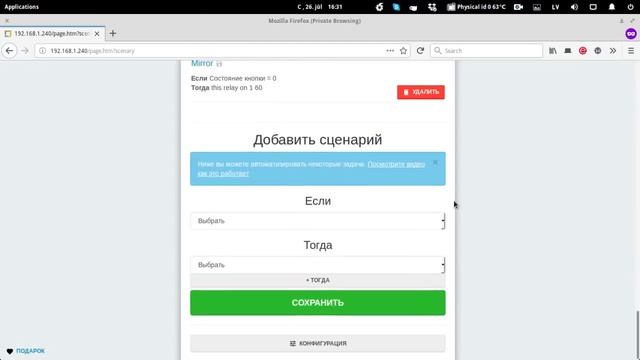Click the dark sidebar toolbar icon after Library
This screenshot has width=640, height=360.
coord(568,51)
